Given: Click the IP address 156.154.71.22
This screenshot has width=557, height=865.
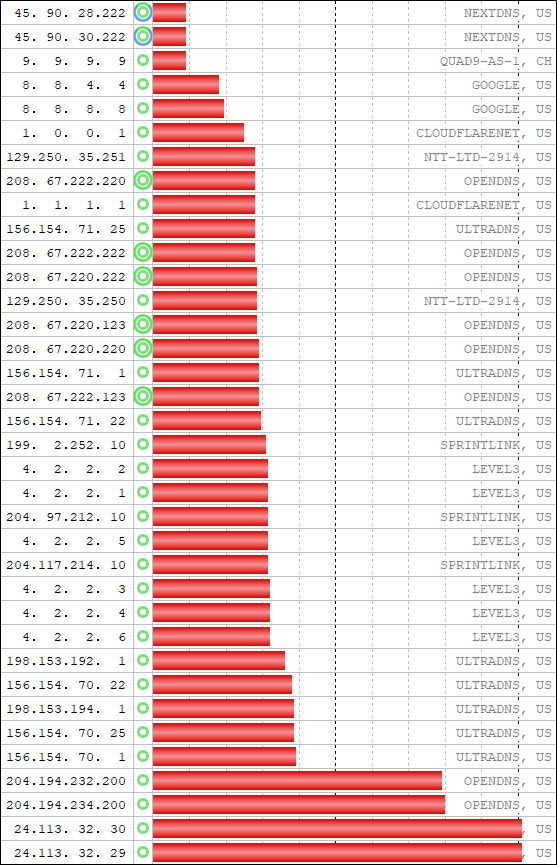Looking at the screenshot, I should (x=66, y=421).
